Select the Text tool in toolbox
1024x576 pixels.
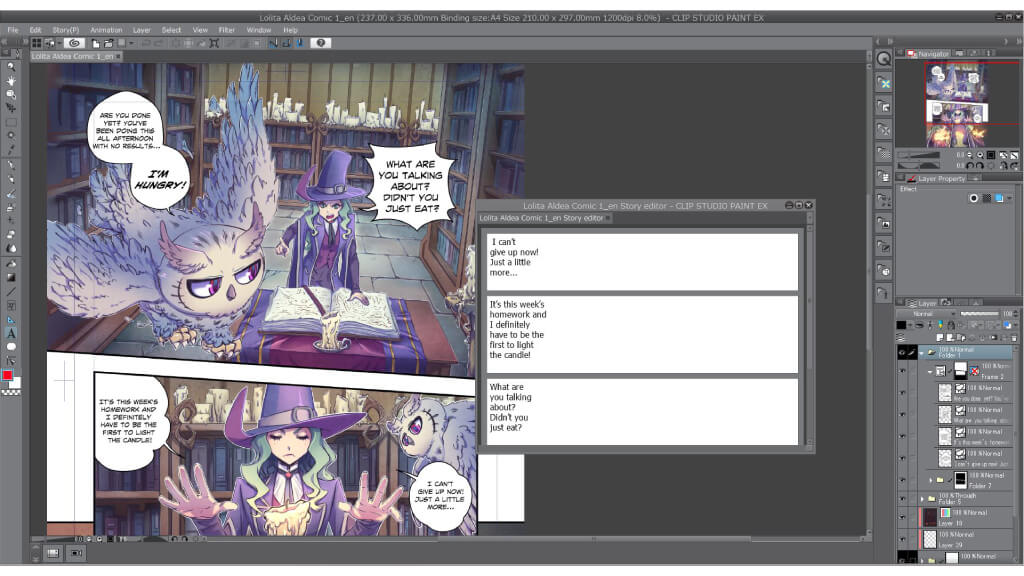[11, 333]
